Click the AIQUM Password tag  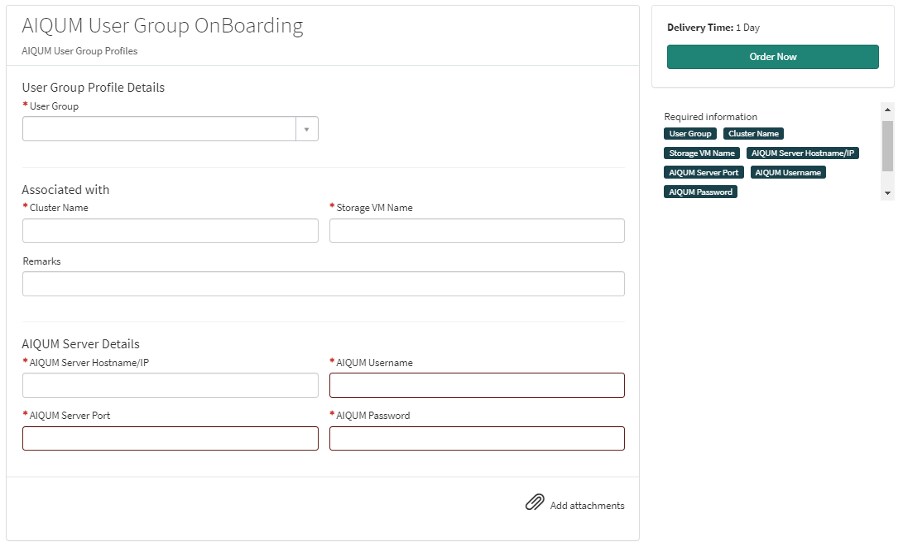tap(700, 192)
